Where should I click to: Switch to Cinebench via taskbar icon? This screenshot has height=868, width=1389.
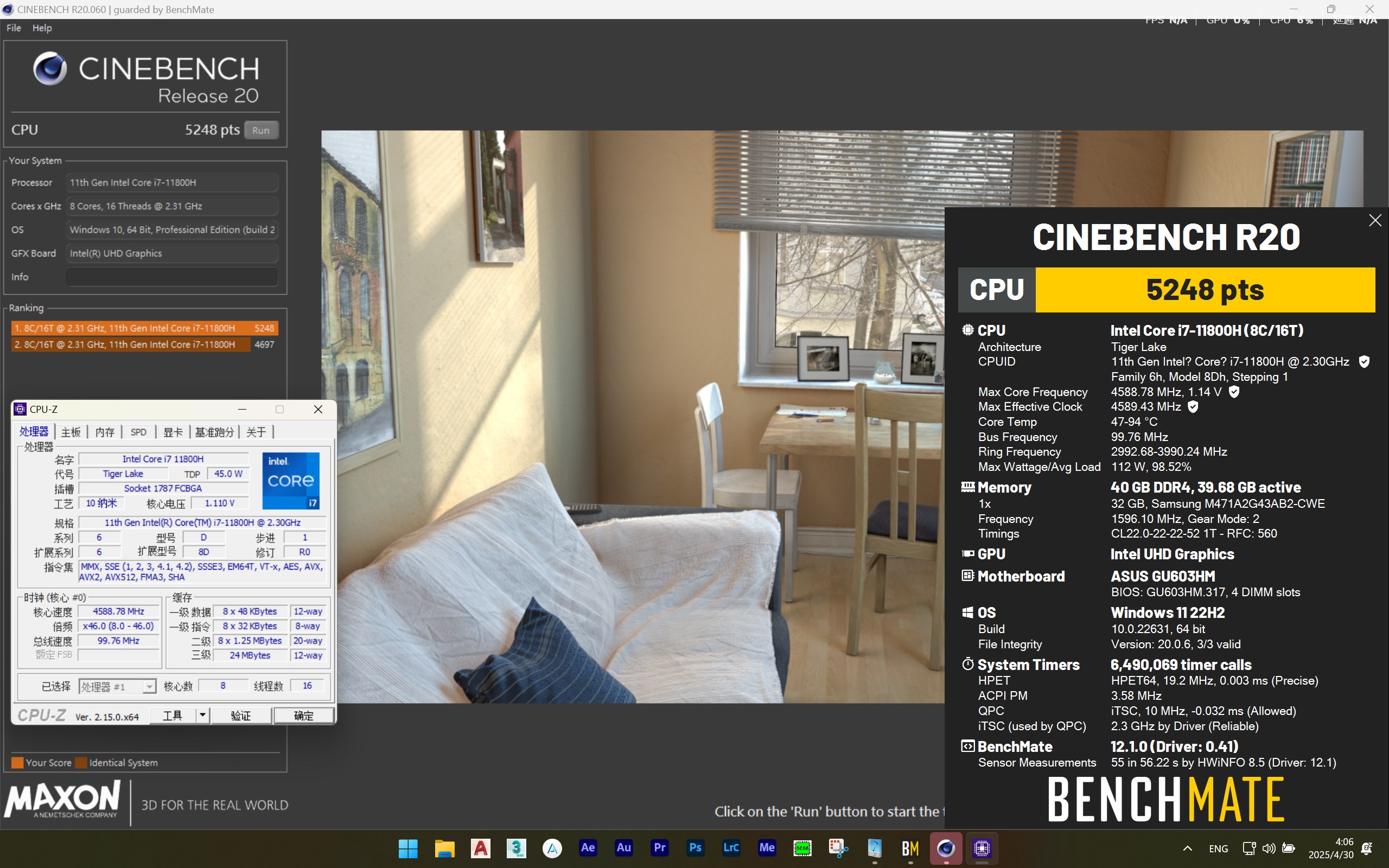point(946,848)
